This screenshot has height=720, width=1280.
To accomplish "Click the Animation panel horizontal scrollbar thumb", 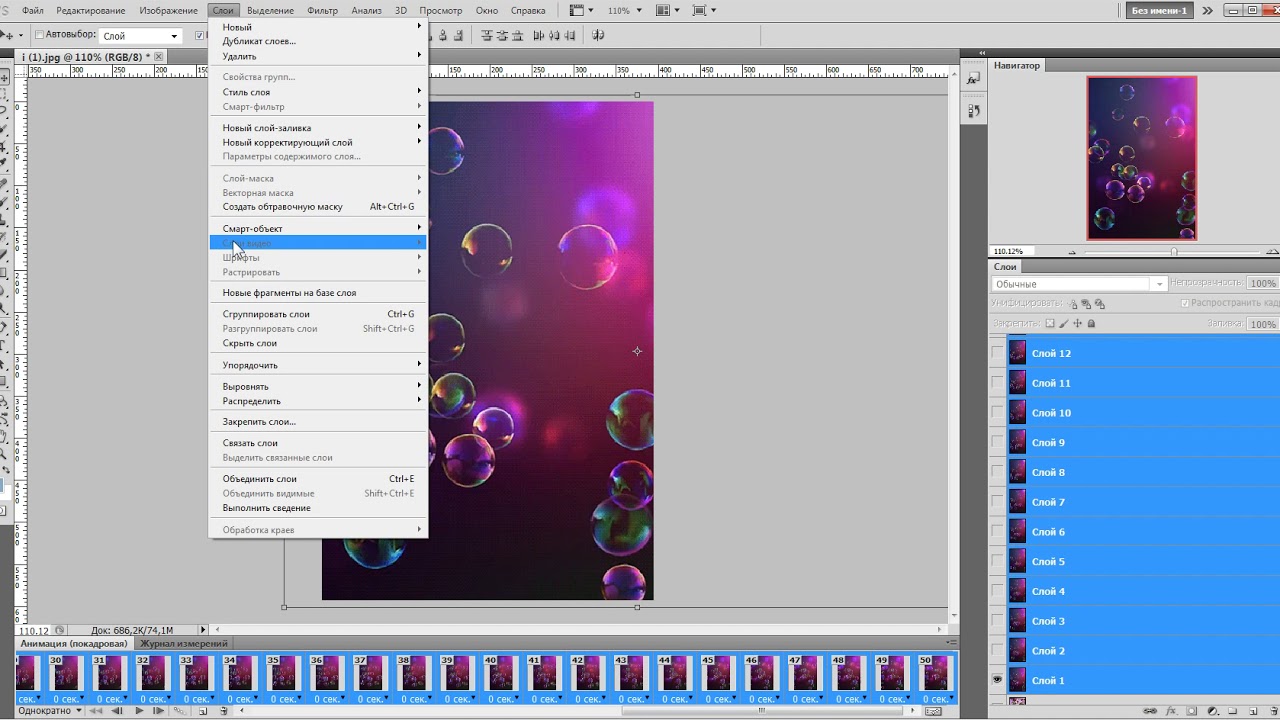I will (x=762, y=711).
